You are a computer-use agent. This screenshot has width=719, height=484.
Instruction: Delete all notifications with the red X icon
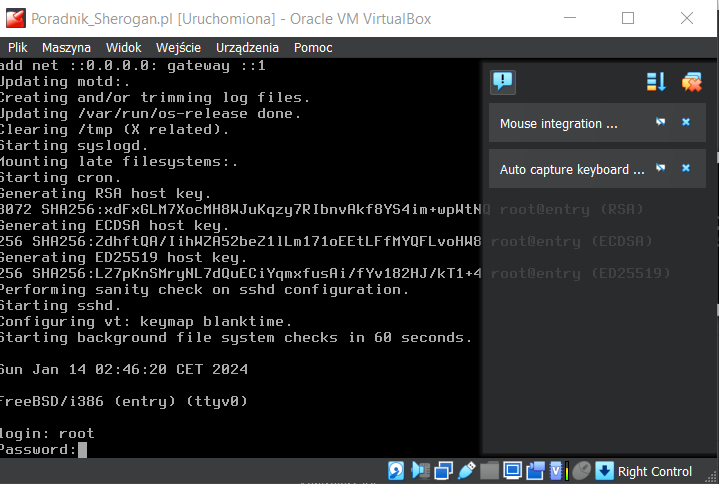(x=691, y=82)
